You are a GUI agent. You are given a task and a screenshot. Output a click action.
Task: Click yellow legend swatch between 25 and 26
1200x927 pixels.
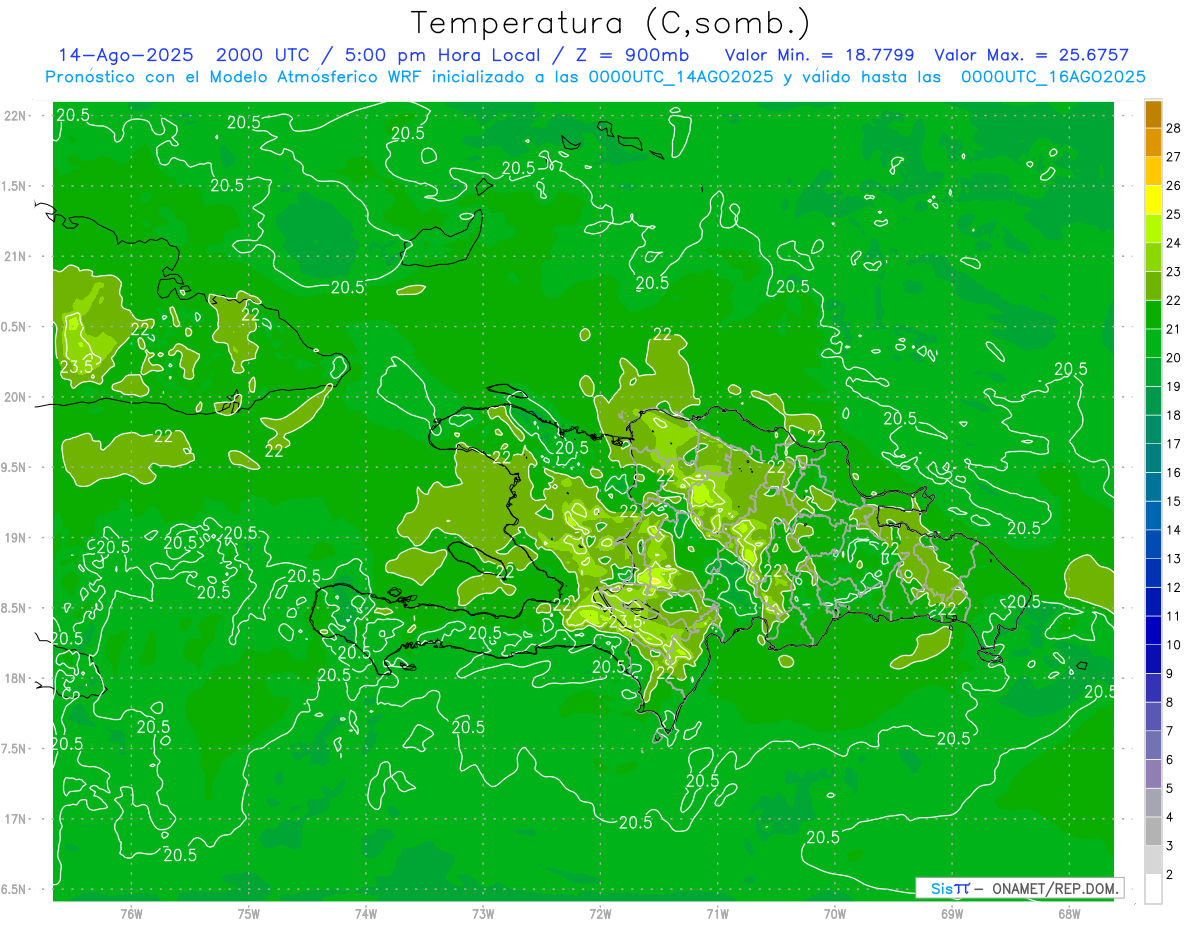1153,200
